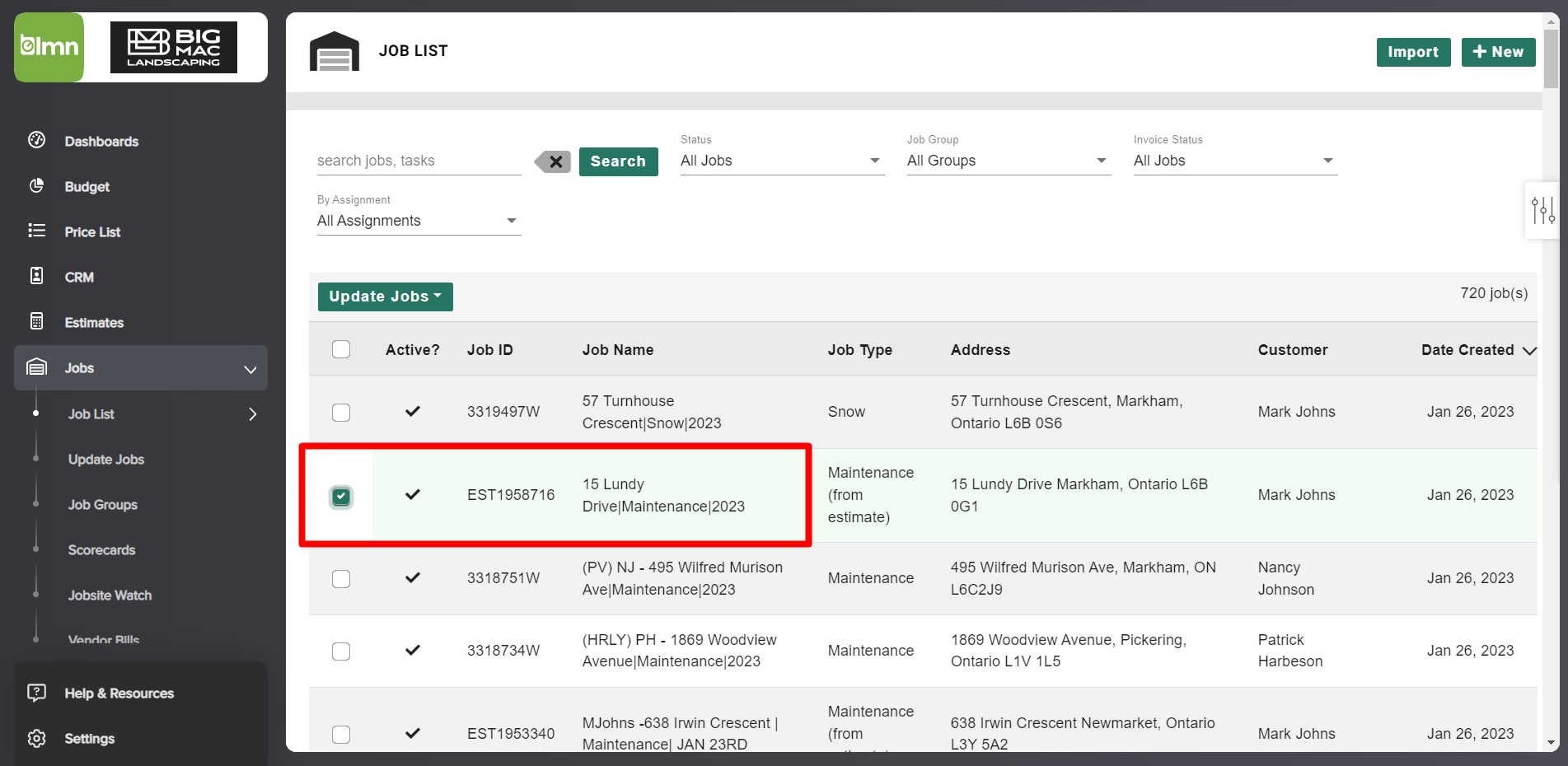Click Active checkmark for job EST1953340
Screen dimensions: 1568x766
point(413,733)
